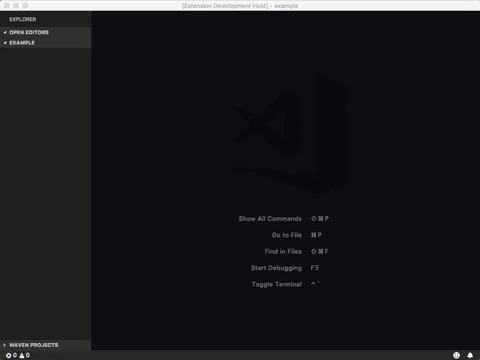Click Go to File hint text
The image size is (480, 360).
point(287,235)
